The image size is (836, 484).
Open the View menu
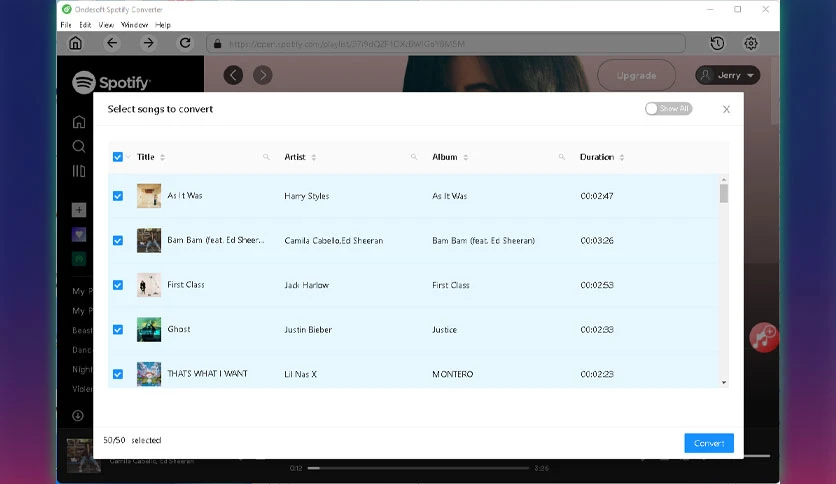pyautogui.click(x=106, y=25)
